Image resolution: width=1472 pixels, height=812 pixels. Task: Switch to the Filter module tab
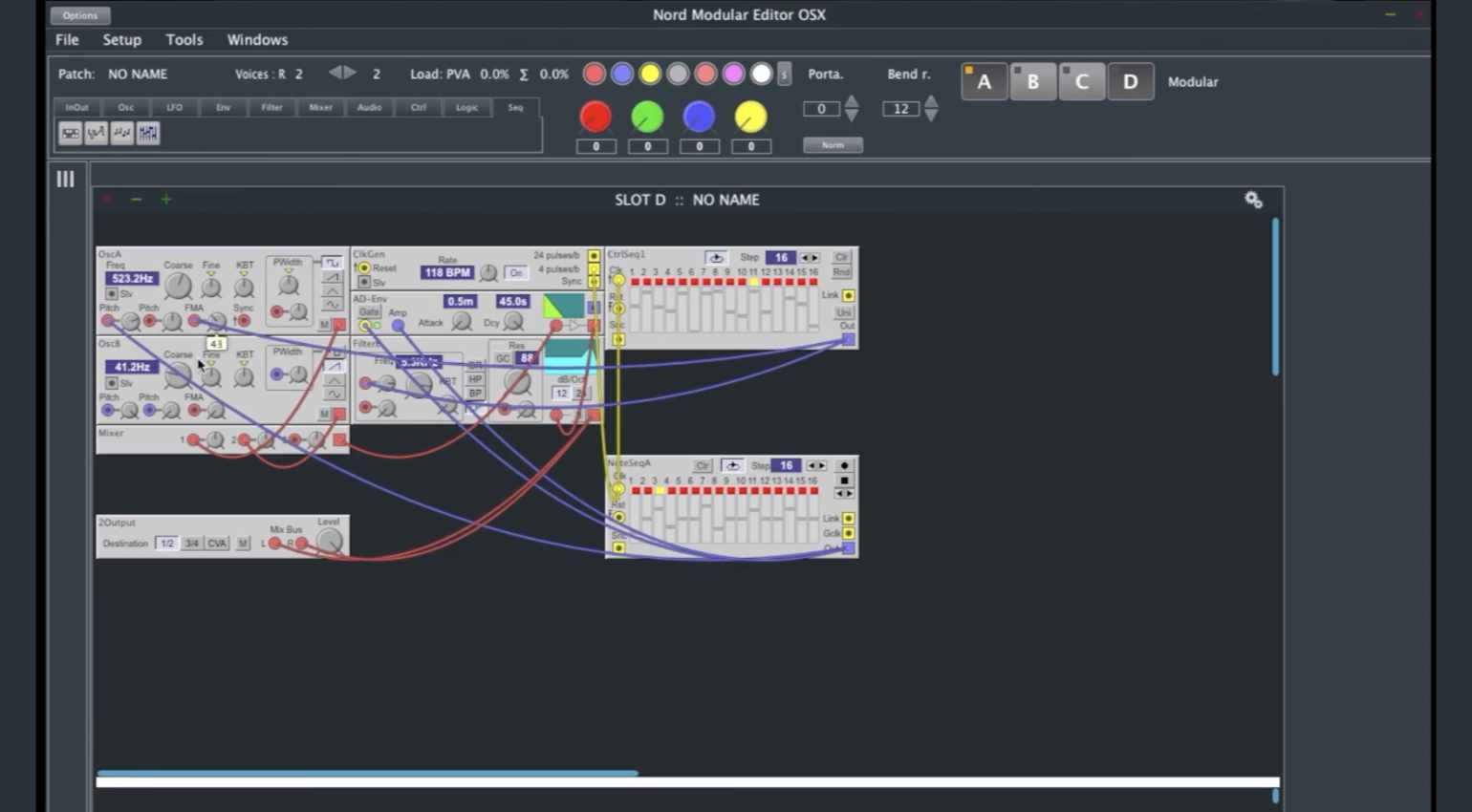tap(271, 107)
